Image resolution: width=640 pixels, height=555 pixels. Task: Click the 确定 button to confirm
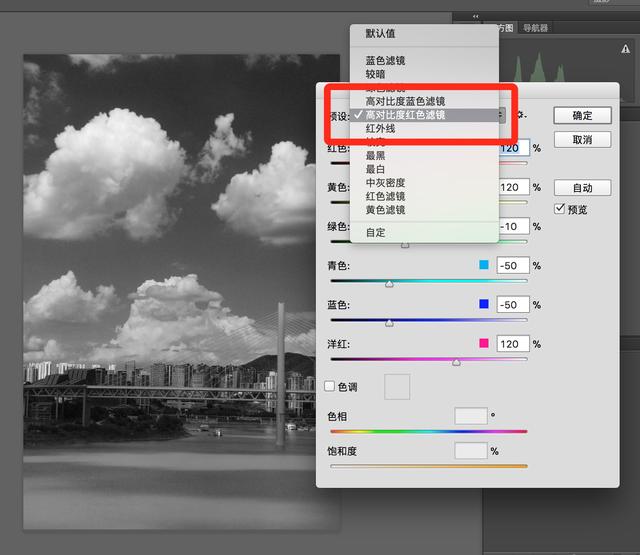point(582,116)
